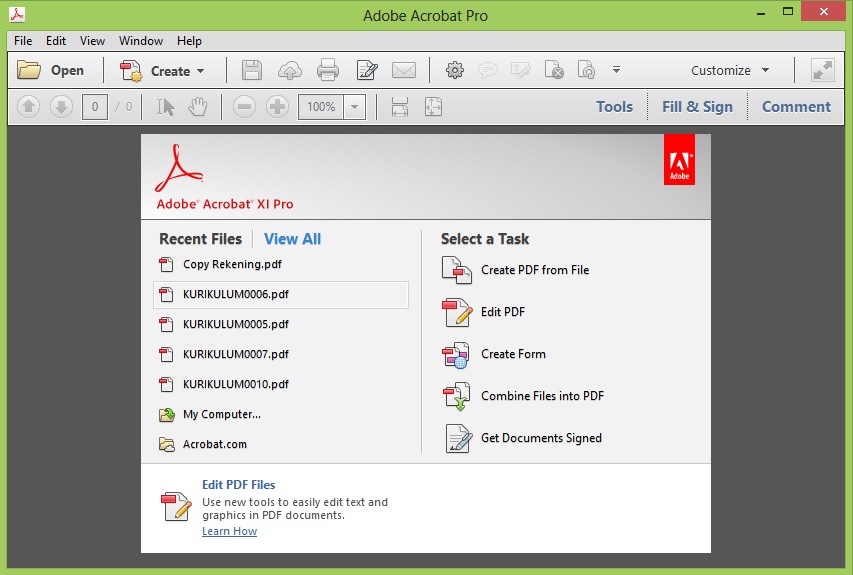
Task: Click the Save floppy disk icon
Action: coord(251,70)
